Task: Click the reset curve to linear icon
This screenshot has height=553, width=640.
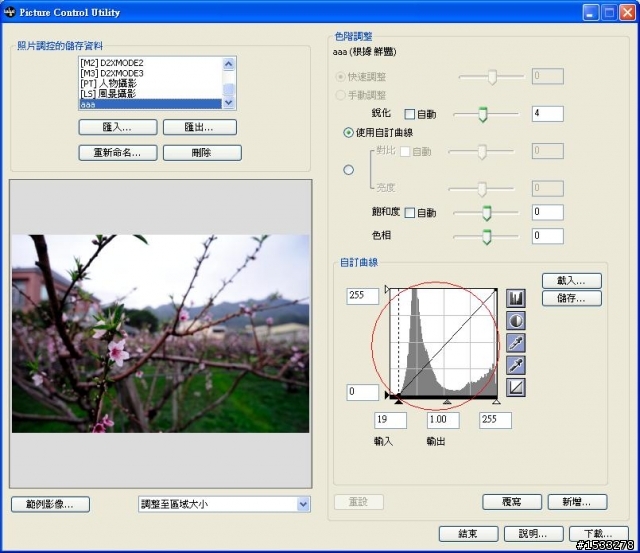Action: [x=516, y=387]
